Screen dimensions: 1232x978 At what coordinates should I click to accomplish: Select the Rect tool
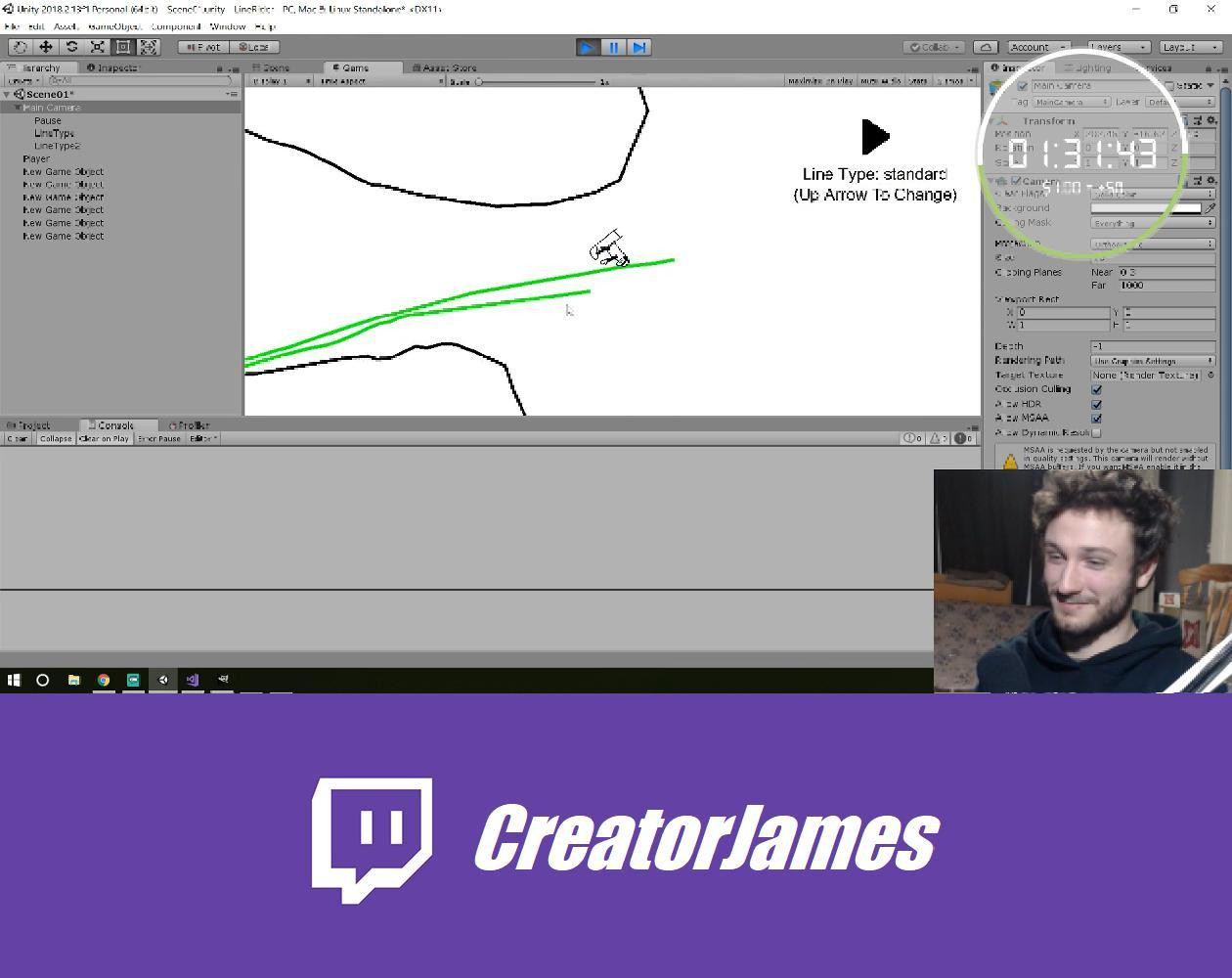click(122, 46)
